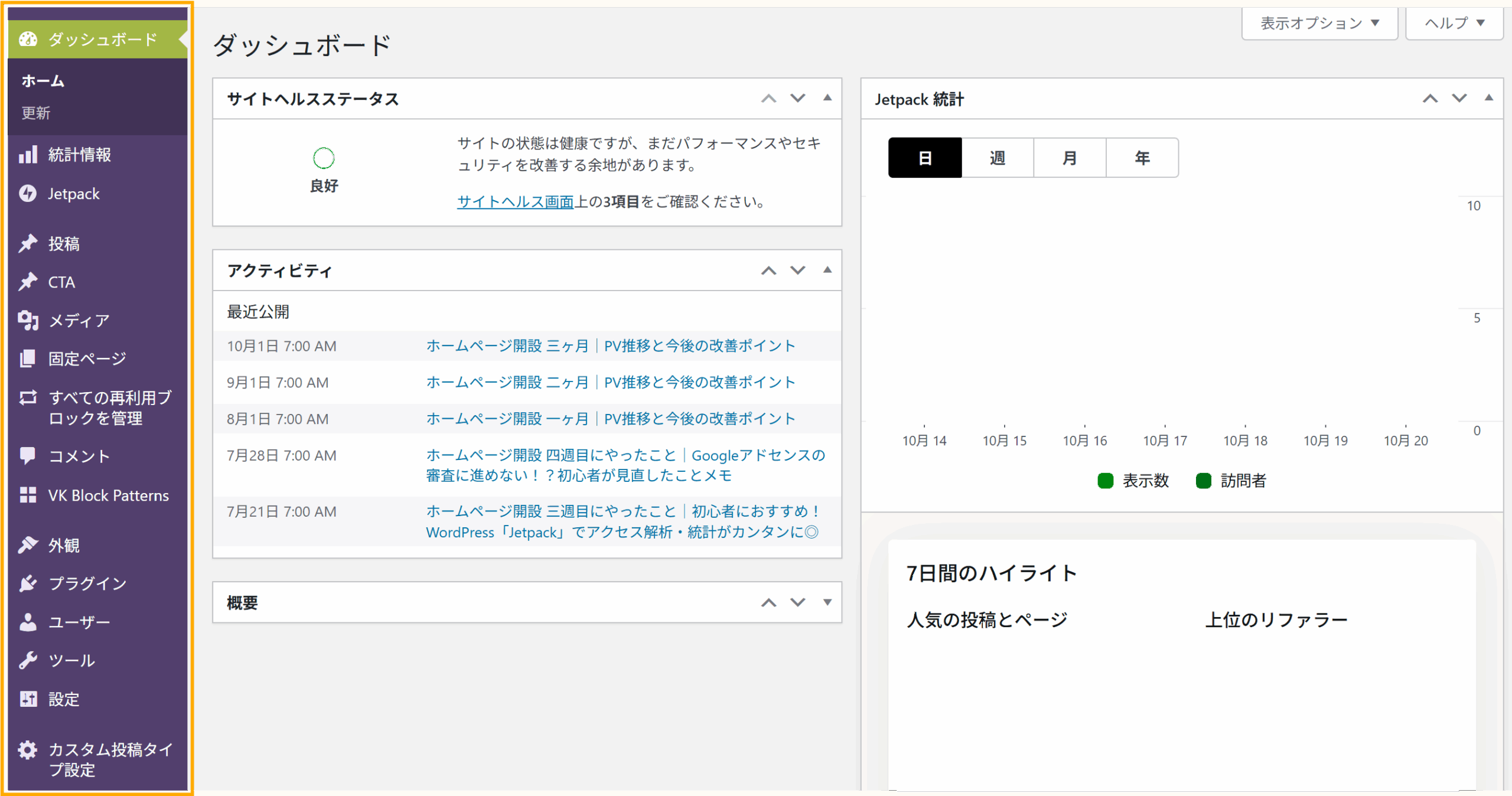Screen dimensions: 1512x796
Task: Open the ヘルプ dropdown tab
Action: (1454, 24)
